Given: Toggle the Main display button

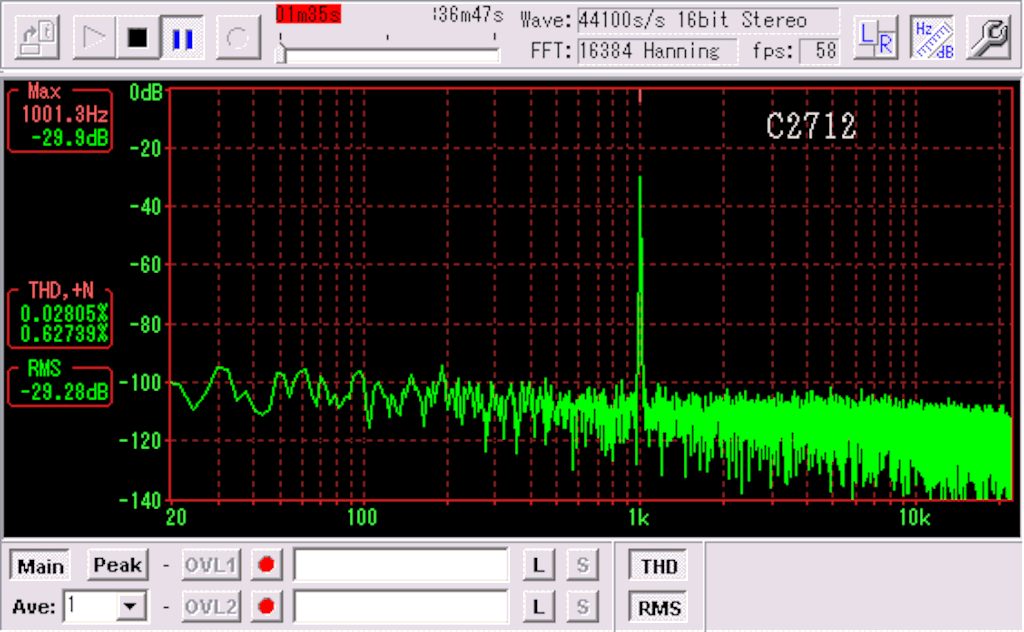Looking at the screenshot, I should pyautogui.click(x=40, y=565).
